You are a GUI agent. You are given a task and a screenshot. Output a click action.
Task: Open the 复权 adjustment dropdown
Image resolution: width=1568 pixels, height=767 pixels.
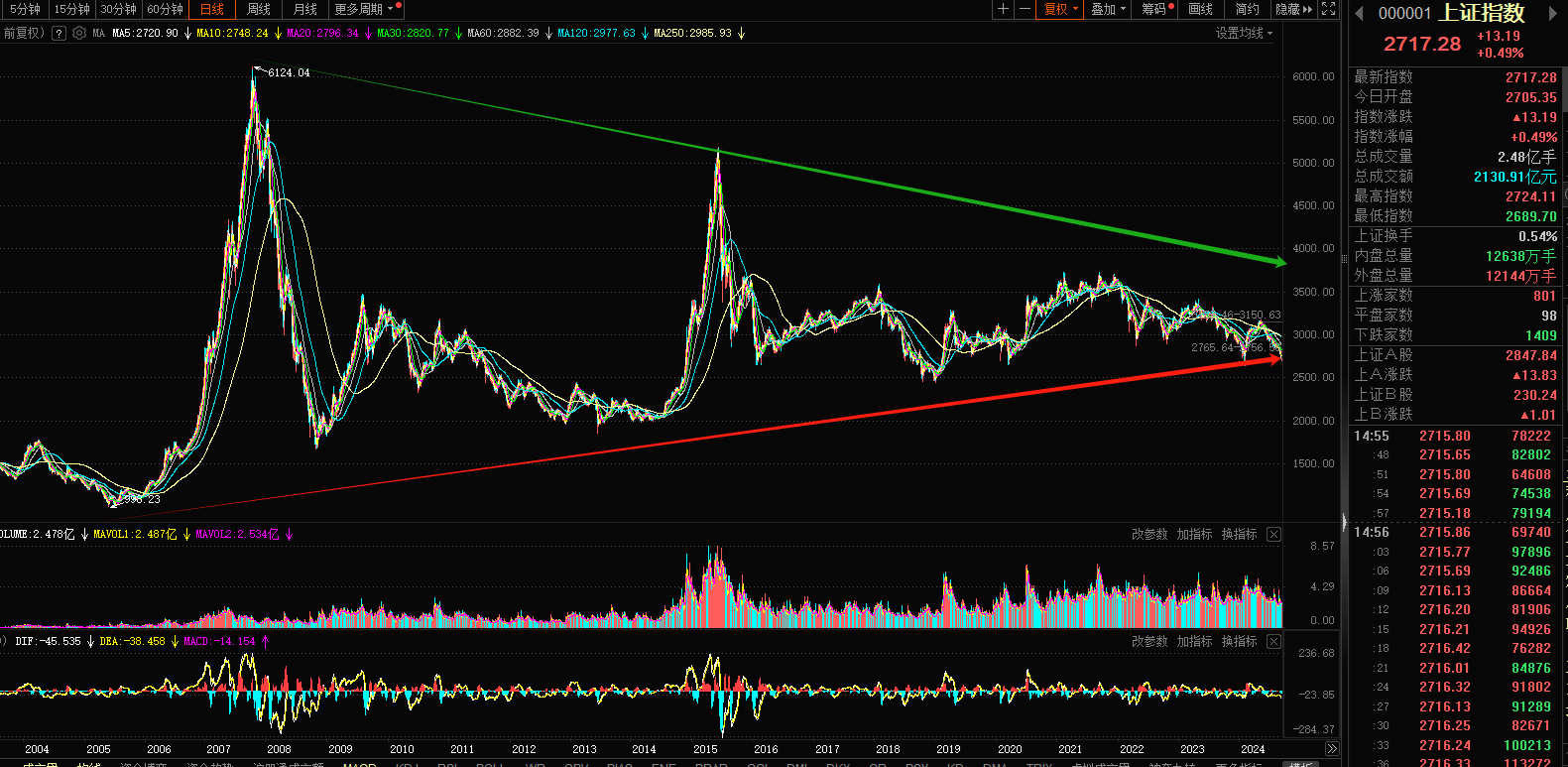1060,9
